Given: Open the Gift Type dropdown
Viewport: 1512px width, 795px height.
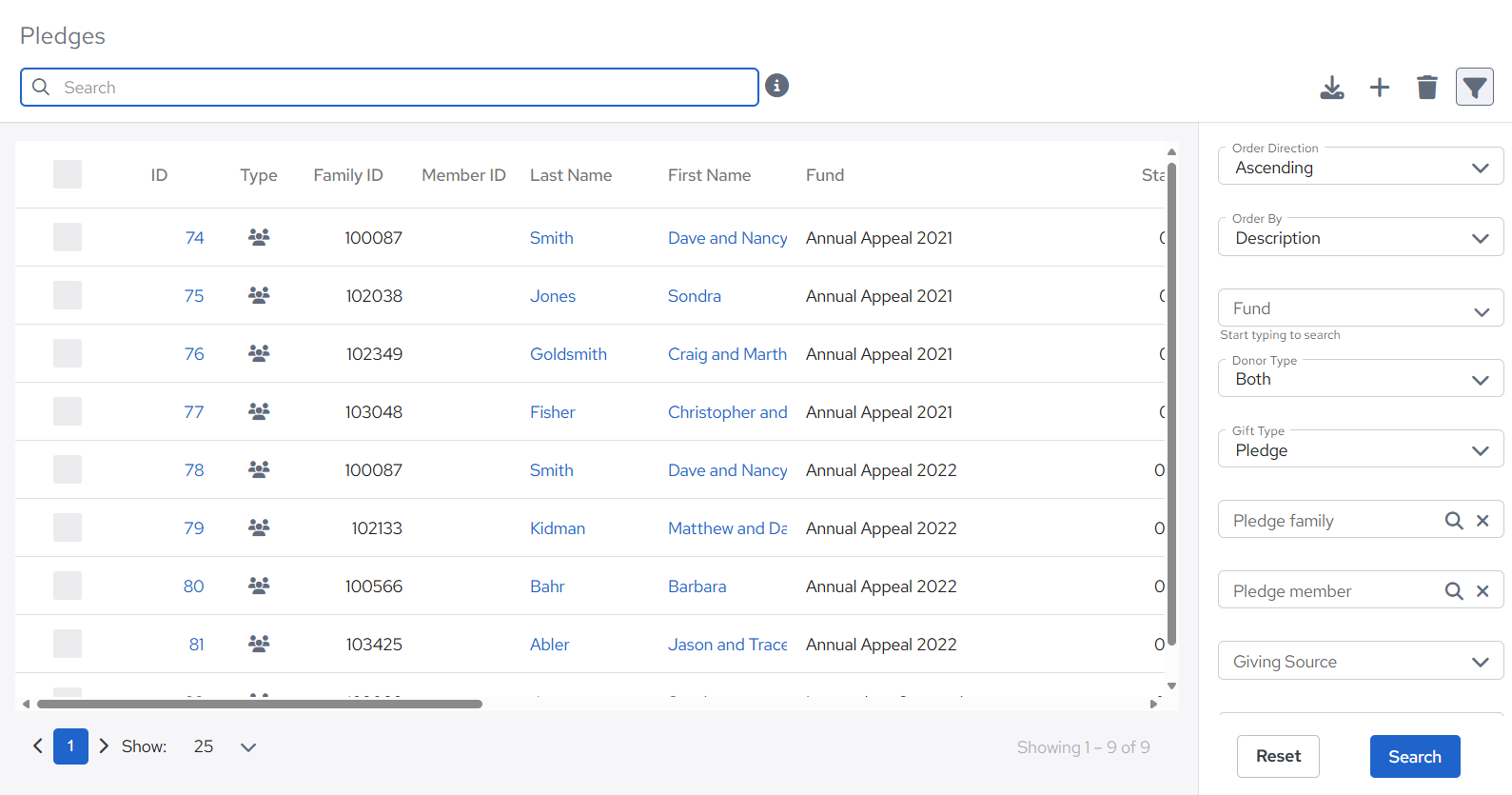Looking at the screenshot, I should (x=1361, y=449).
